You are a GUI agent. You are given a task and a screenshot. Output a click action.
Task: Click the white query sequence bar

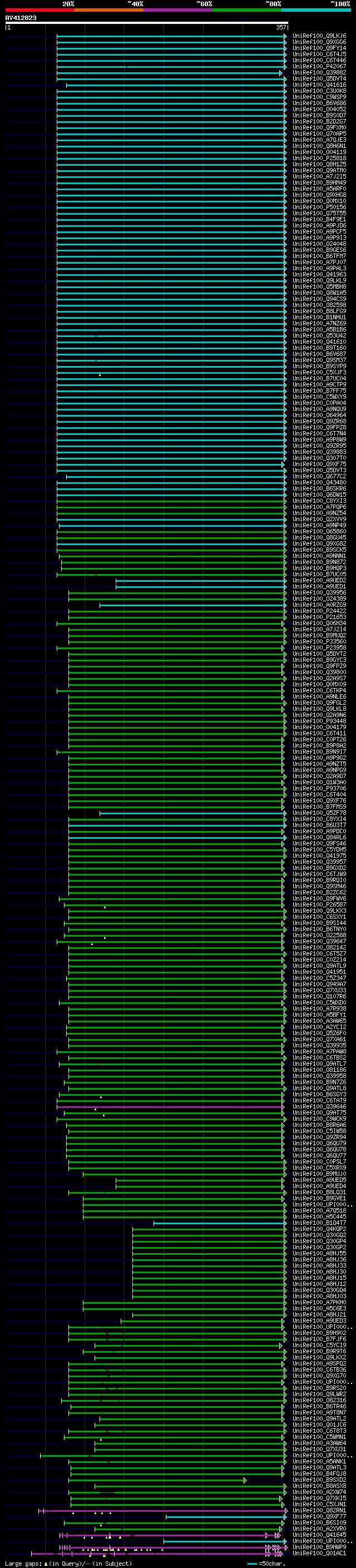pos(147,23)
